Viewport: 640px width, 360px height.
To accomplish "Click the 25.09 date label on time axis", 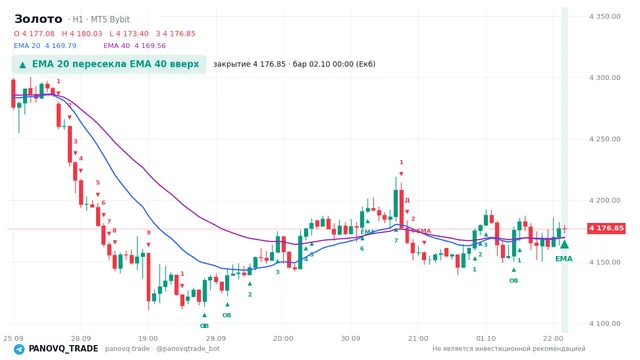I will click(13, 338).
